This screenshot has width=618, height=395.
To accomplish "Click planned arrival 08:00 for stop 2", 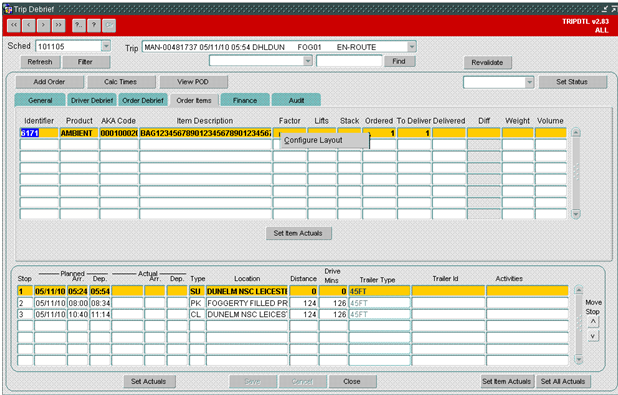I will [78, 303].
